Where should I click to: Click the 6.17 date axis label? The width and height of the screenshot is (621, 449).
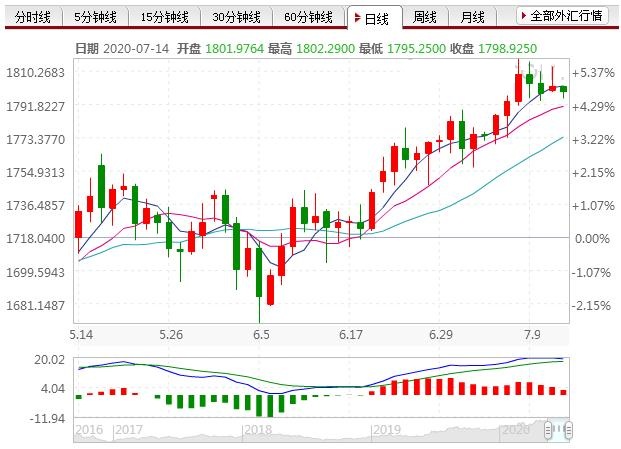click(351, 335)
